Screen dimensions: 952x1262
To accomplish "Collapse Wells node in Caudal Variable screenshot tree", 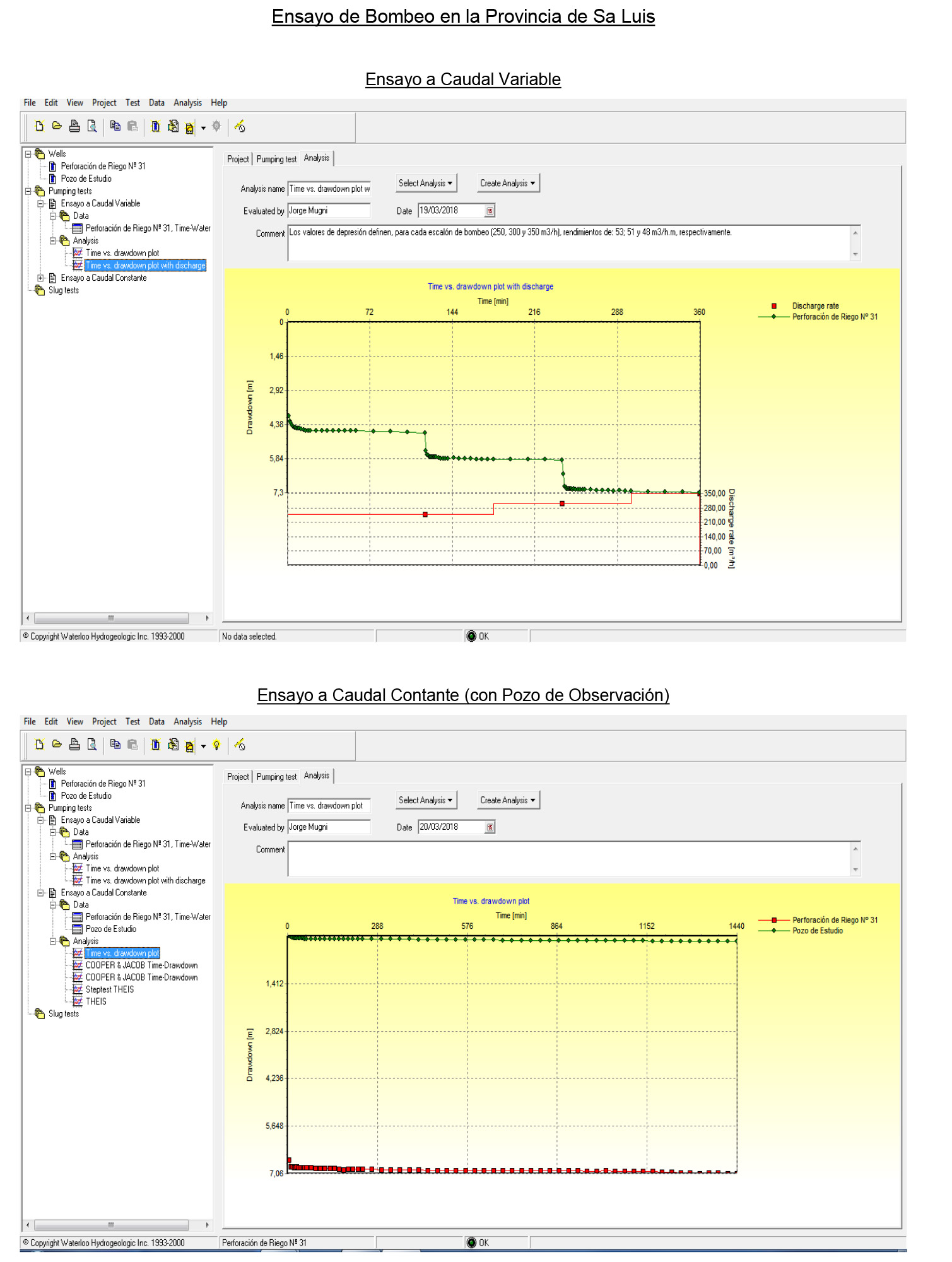I will [x=28, y=154].
